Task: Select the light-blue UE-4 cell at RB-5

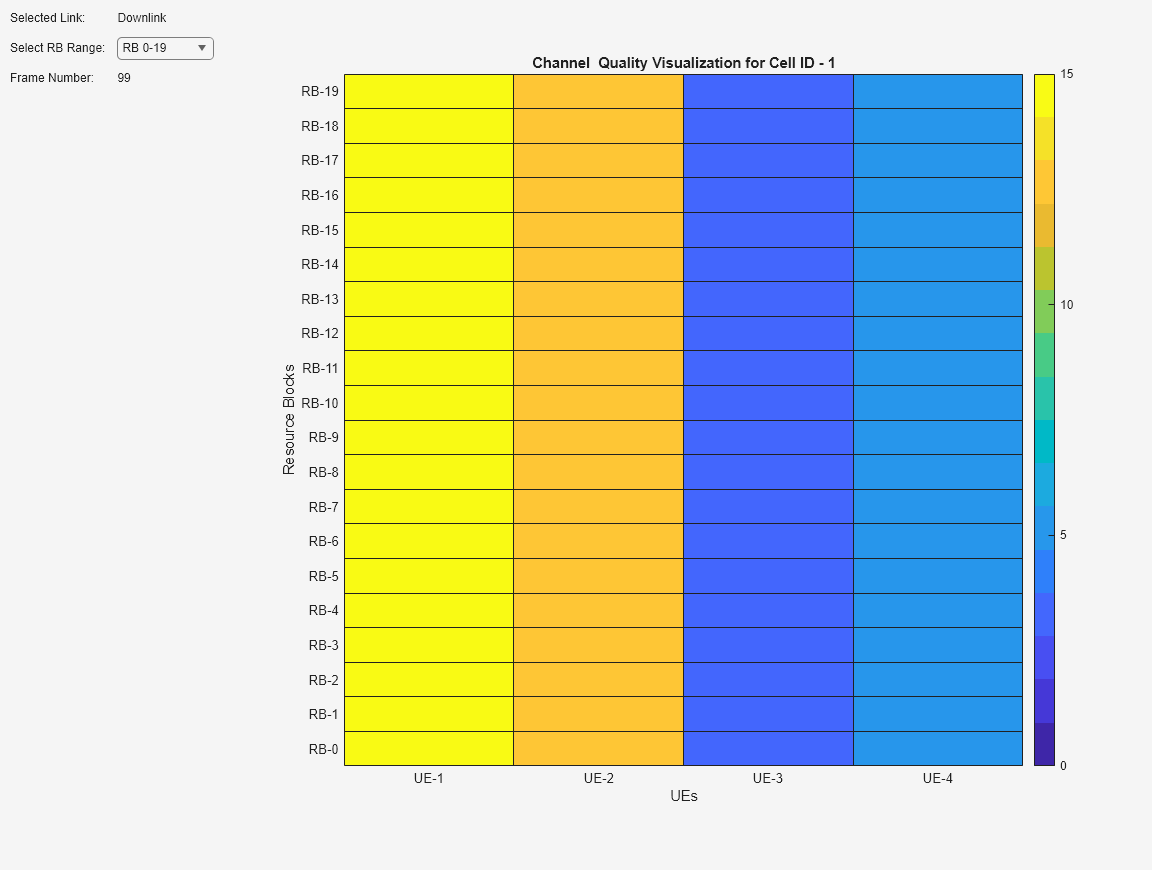Action: click(x=937, y=576)
